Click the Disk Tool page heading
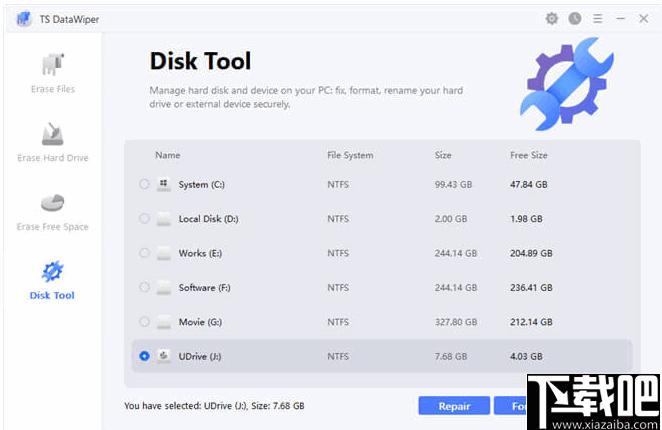The image size is (662, 430). tap(200, 61)
